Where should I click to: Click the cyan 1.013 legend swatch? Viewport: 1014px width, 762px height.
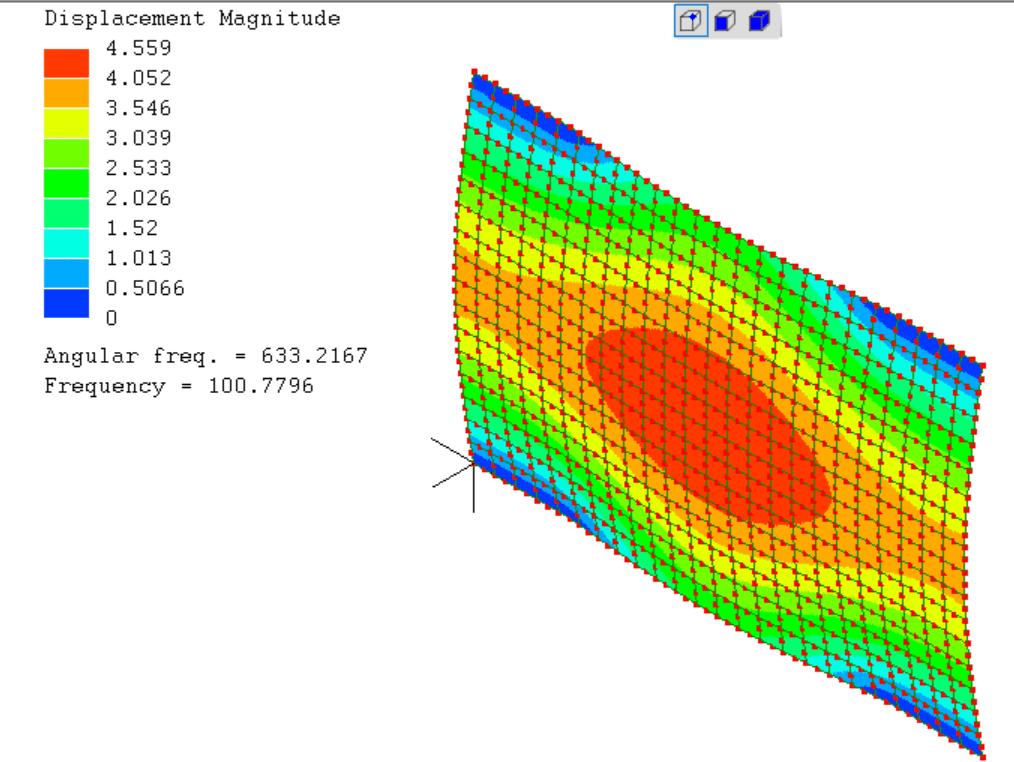tap(66, 243)
